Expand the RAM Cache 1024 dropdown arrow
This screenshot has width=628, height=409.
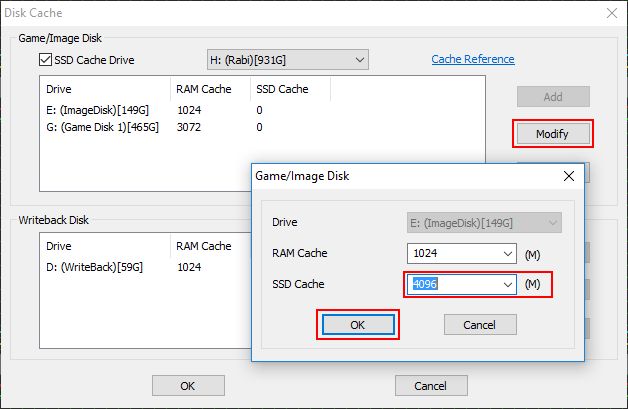click(x=507, y=254)
